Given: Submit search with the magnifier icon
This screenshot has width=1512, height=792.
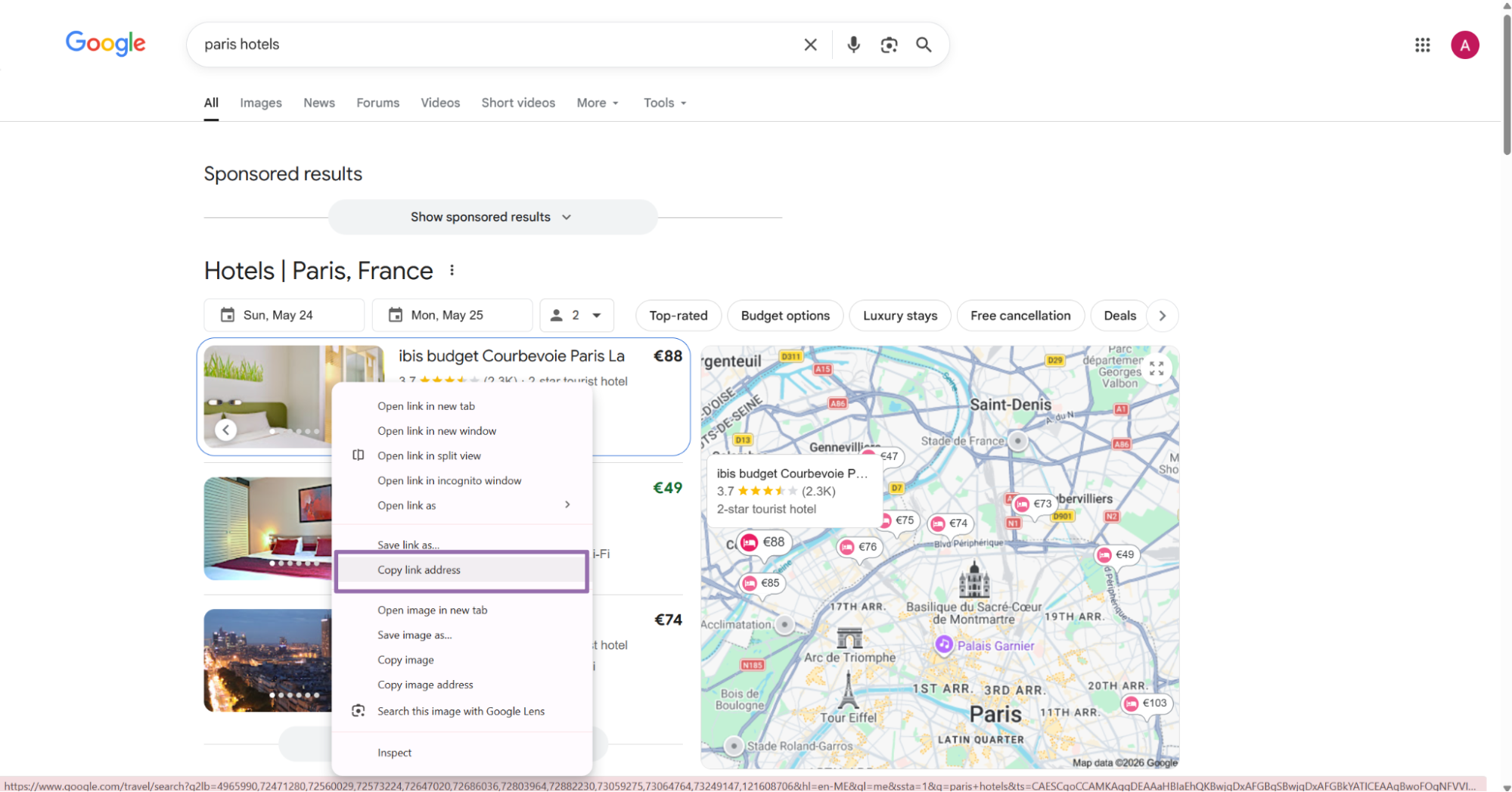Looking at the screenshot, I should pyautogui.click(x=924, y=45).
